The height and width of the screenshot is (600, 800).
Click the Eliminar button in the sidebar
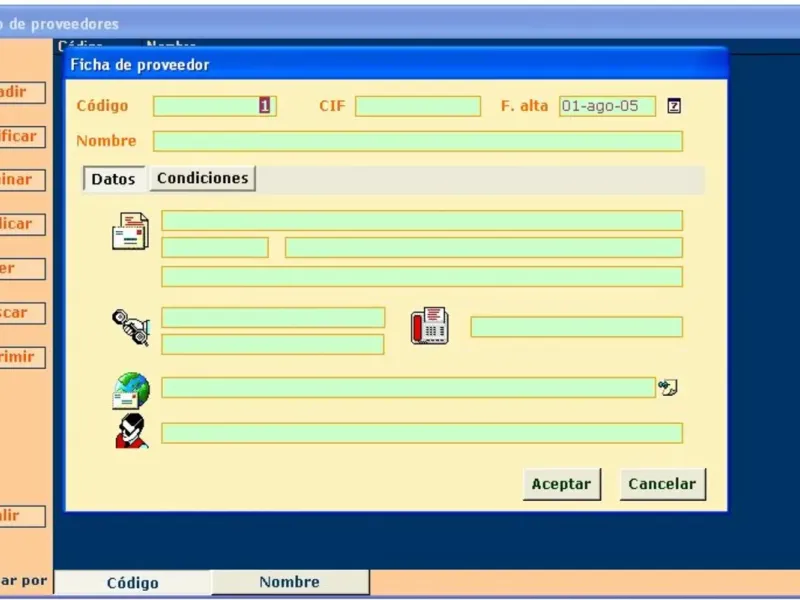[x=22, y=180]
